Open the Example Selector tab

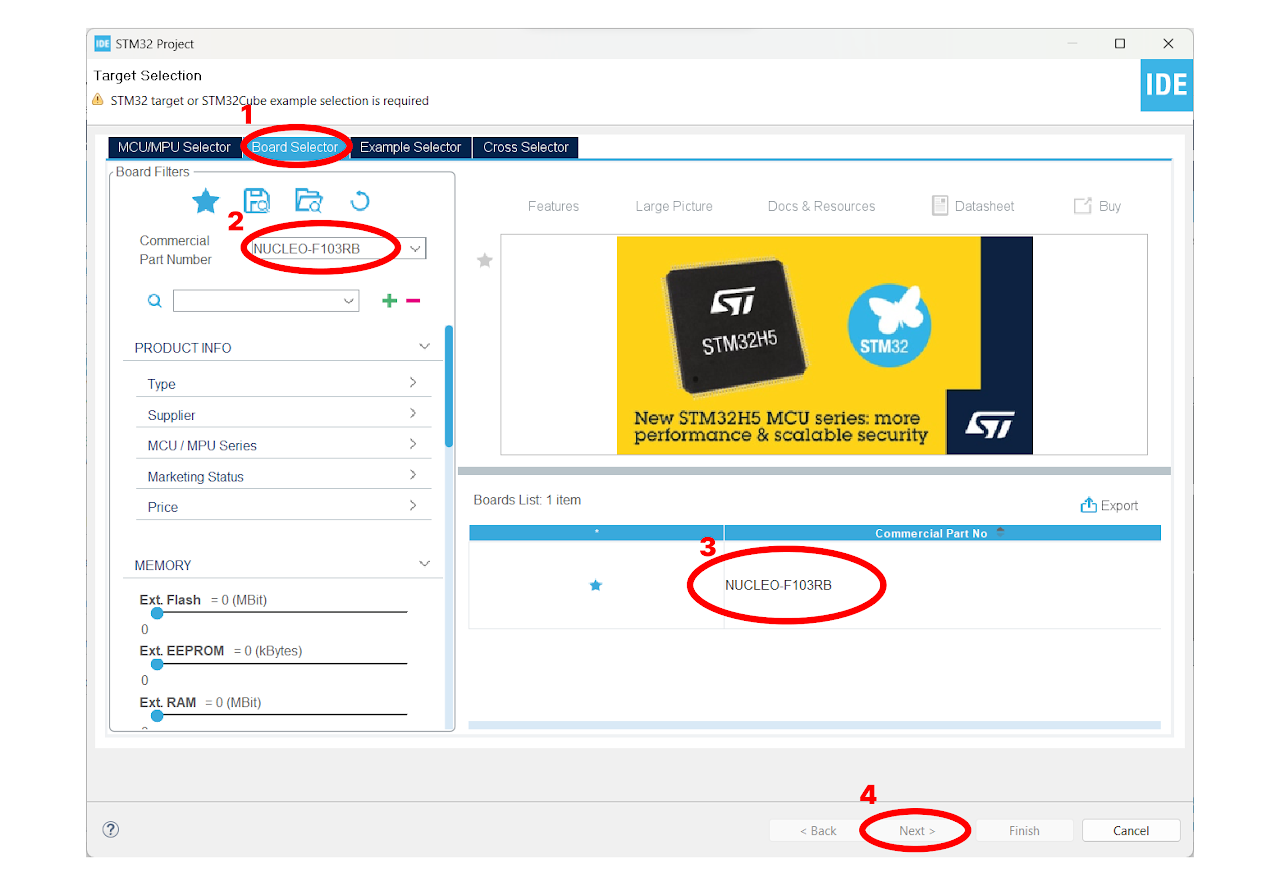(x=410, y=147)
